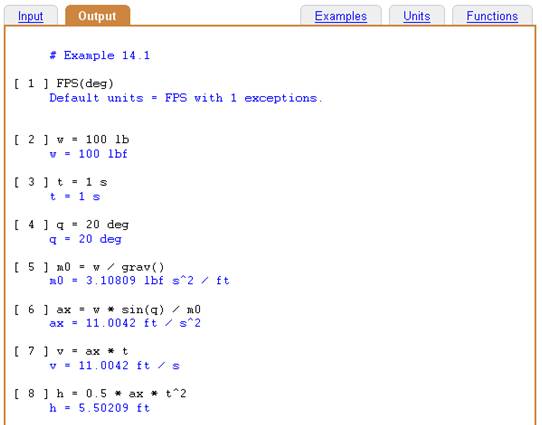The width and height of the screenshot is (542, 425).
Task: Open the Units tab
Action: pos(417,16)
